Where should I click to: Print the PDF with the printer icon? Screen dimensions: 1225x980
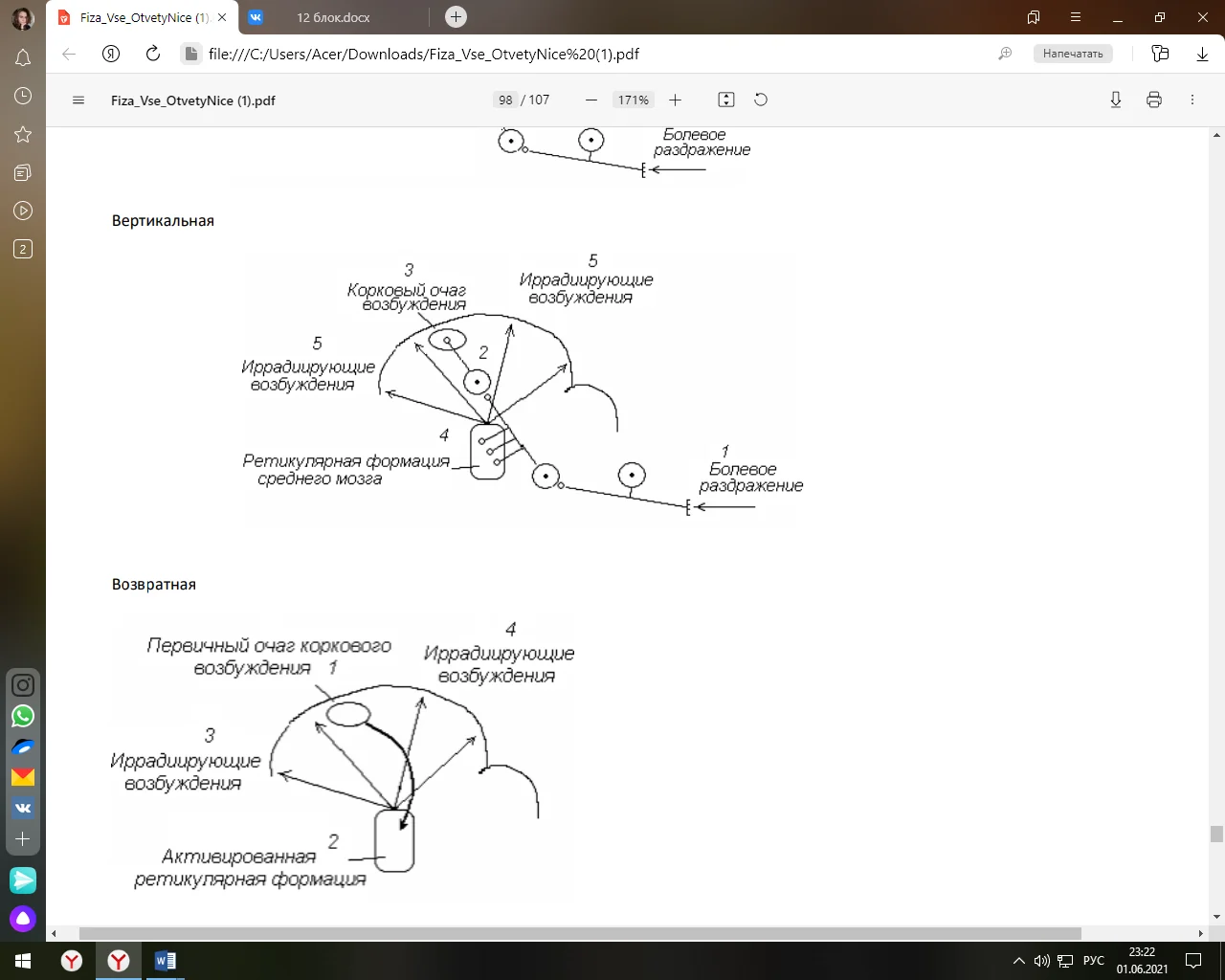point(1154,100)
